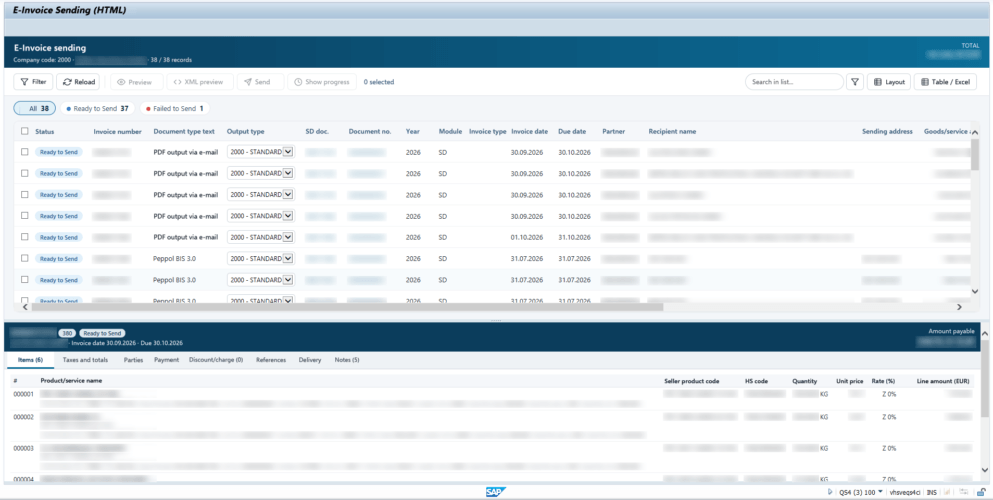Viewport: 993px width, 500px height.
Task: Open the Layout settings button
Action: [889, 82]
